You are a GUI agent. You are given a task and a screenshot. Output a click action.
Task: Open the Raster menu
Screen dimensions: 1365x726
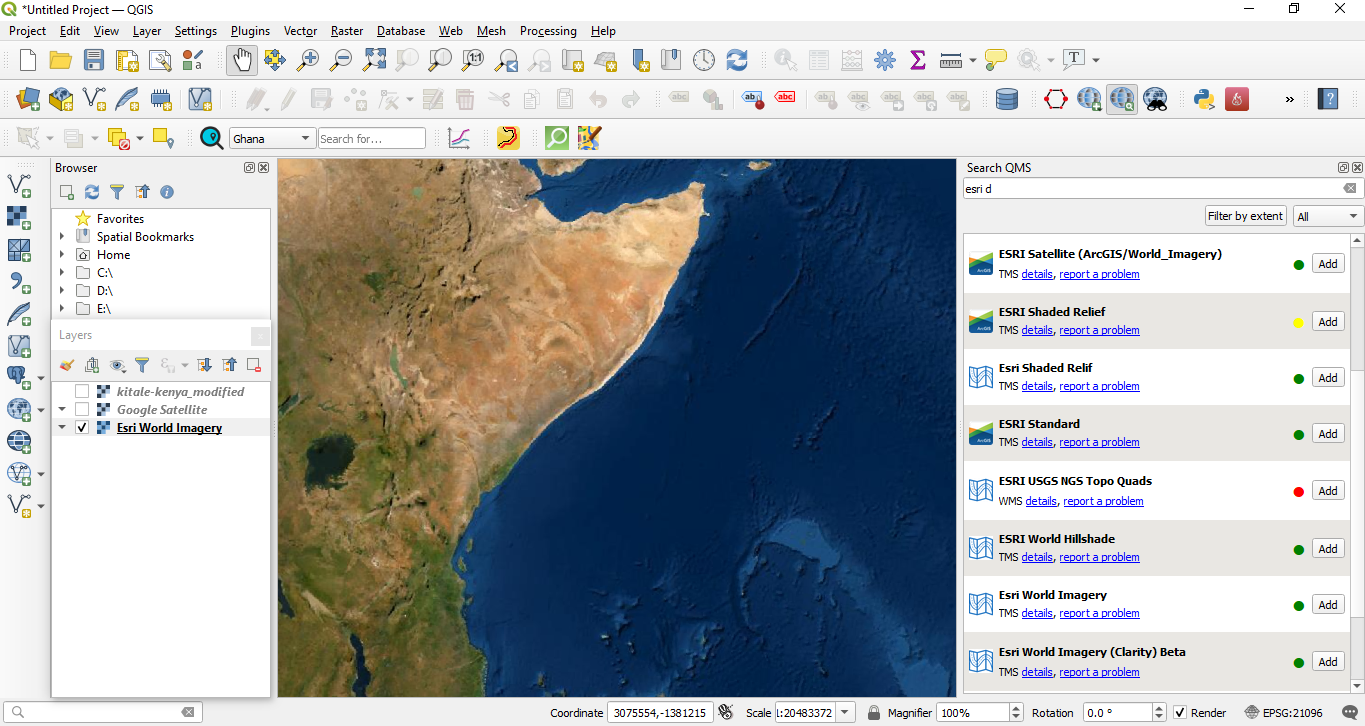point(347,31)
